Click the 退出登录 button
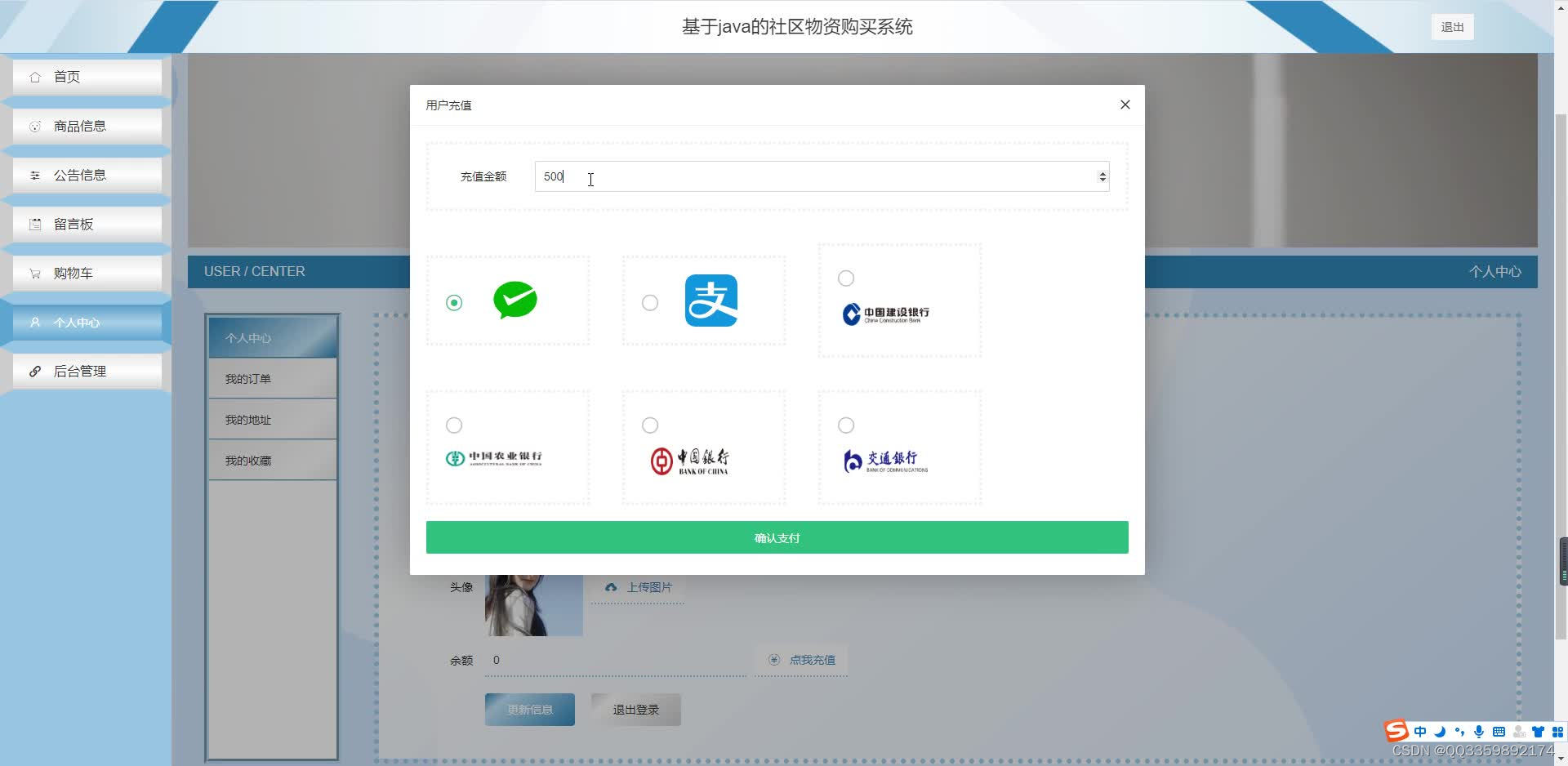Viewport: 1568px width, 766px height. pyautogui.click(x=636, y=710)
